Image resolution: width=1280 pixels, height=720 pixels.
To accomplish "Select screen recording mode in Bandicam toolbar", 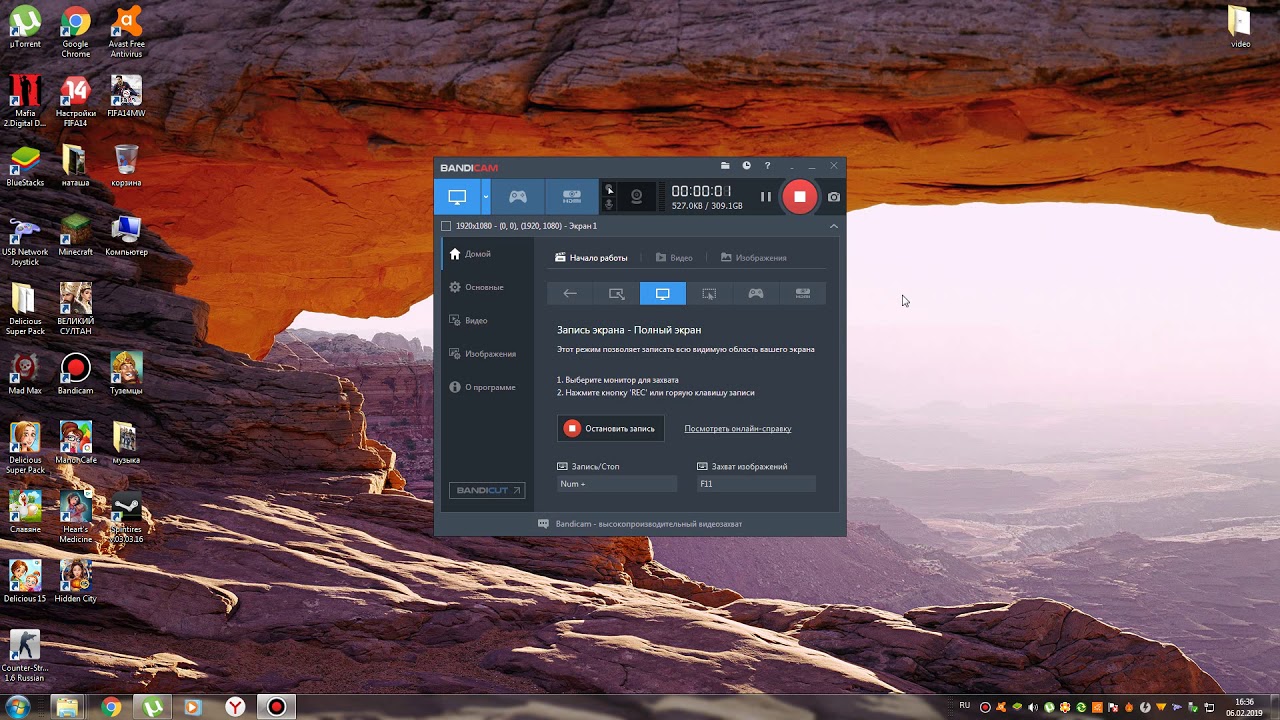I will coord(457,197).
